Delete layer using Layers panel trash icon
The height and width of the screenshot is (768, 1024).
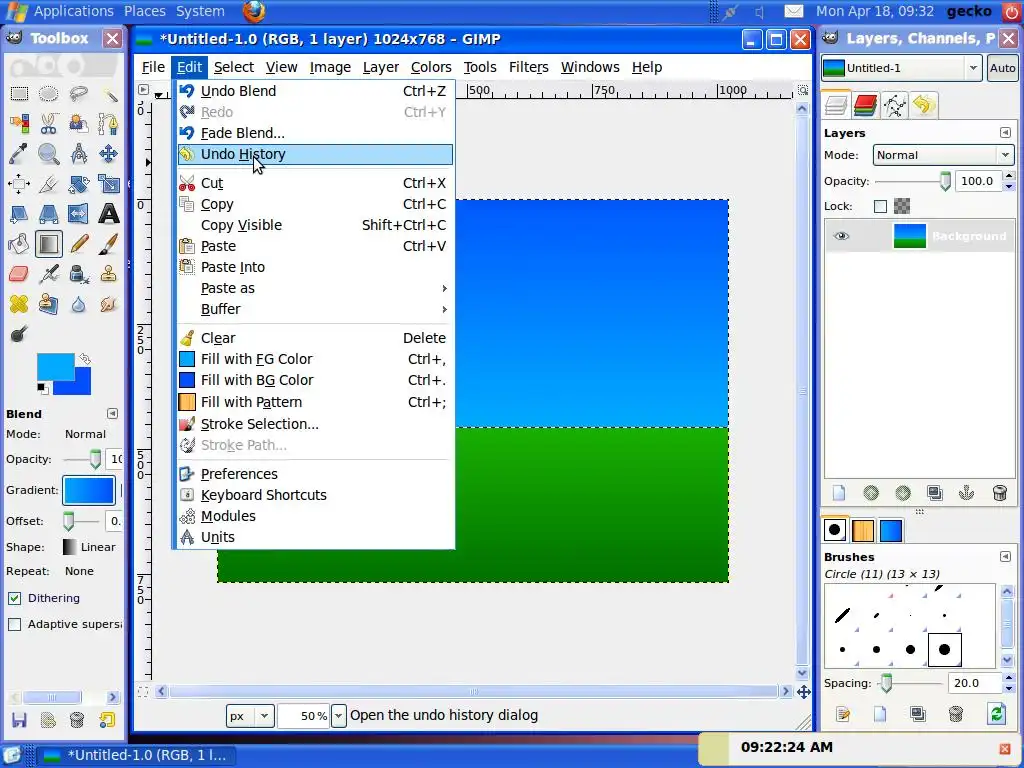[999, 493]
